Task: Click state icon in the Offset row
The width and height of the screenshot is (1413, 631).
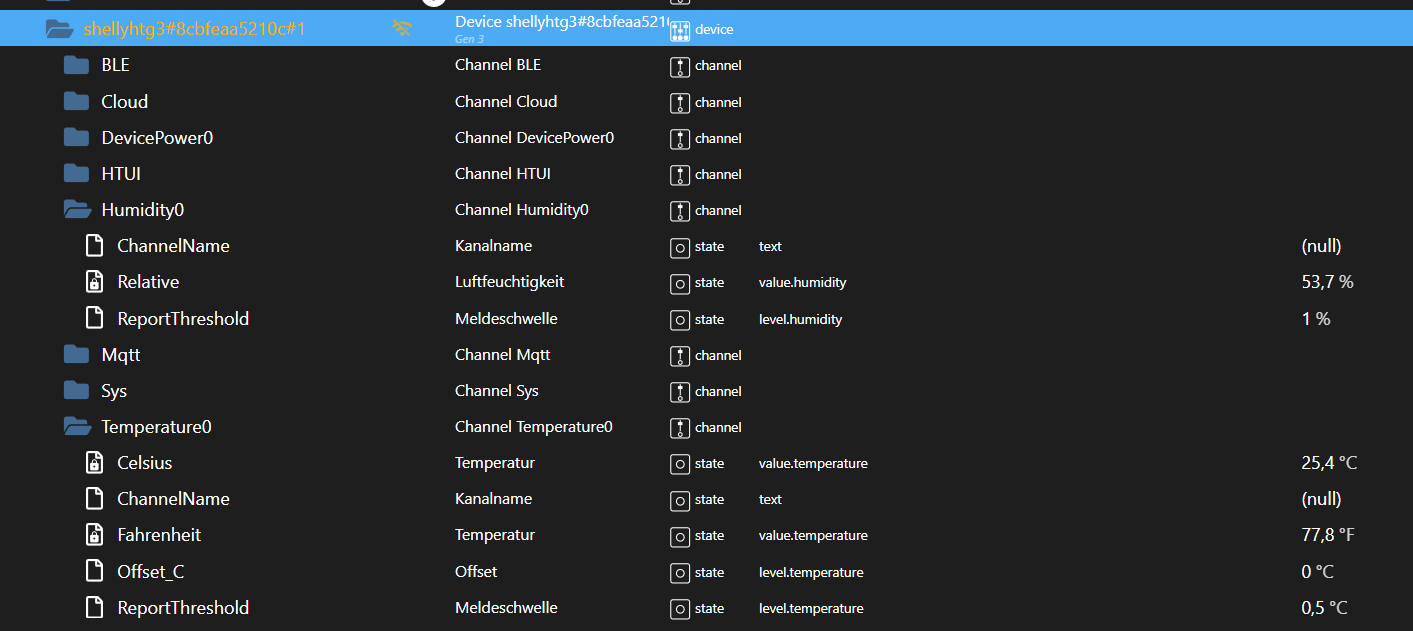Action: coord(680,572)
